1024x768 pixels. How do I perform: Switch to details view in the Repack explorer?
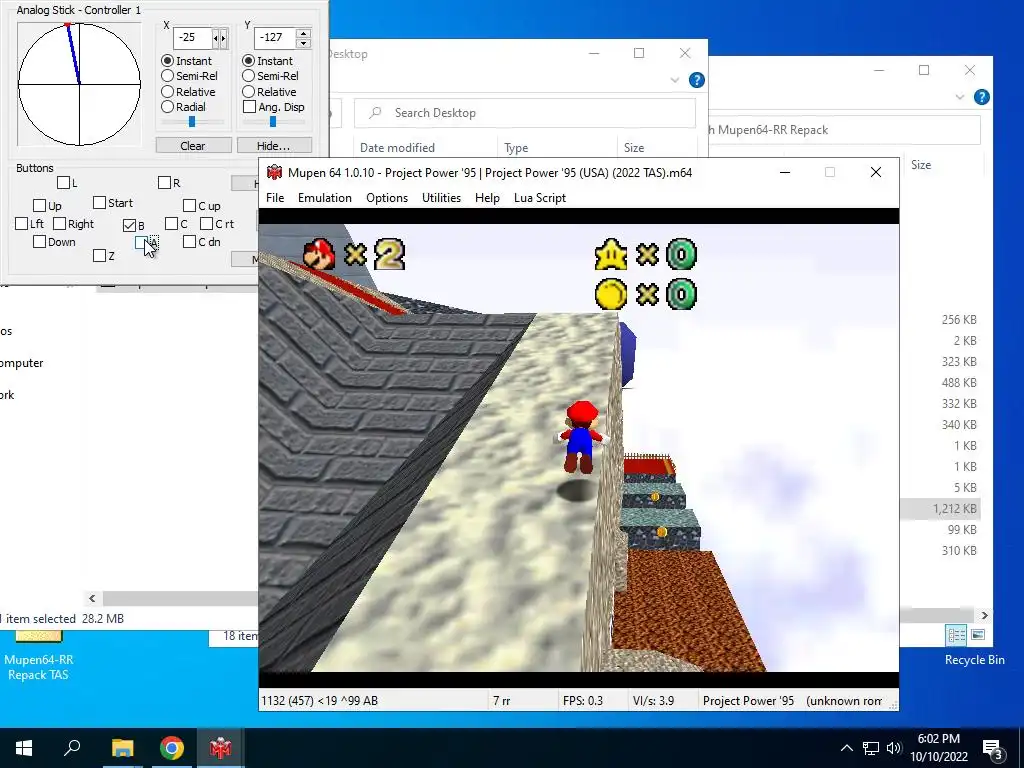click(x=957, y=635)
